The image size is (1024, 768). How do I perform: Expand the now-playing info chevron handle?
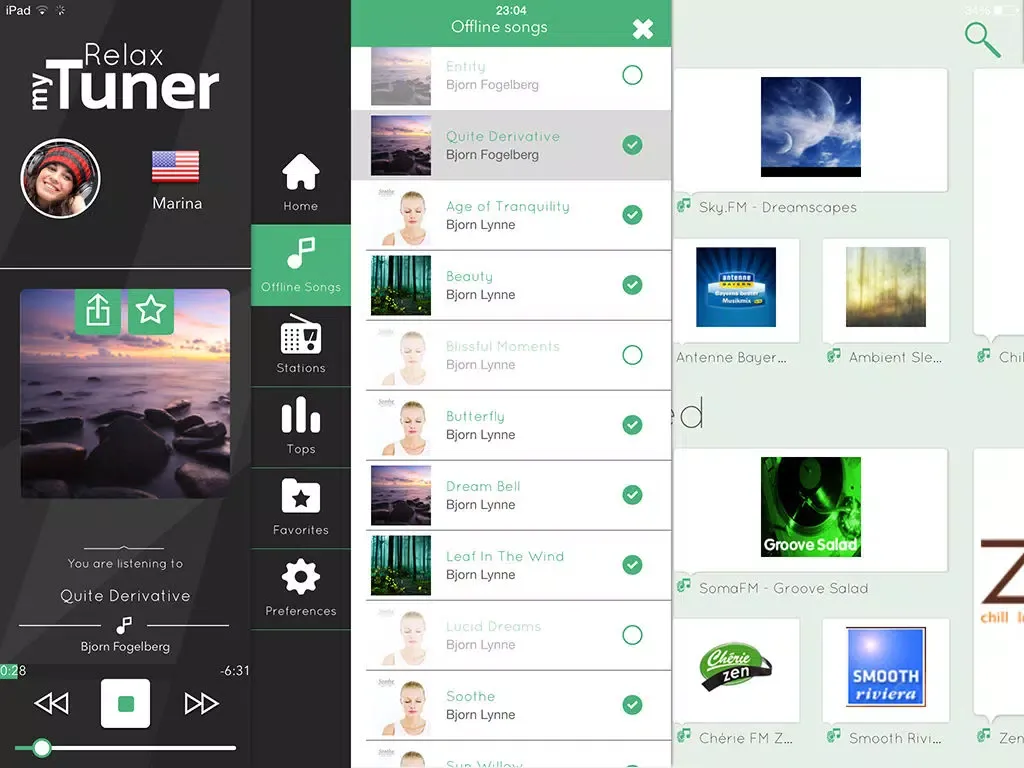(124, 548)
